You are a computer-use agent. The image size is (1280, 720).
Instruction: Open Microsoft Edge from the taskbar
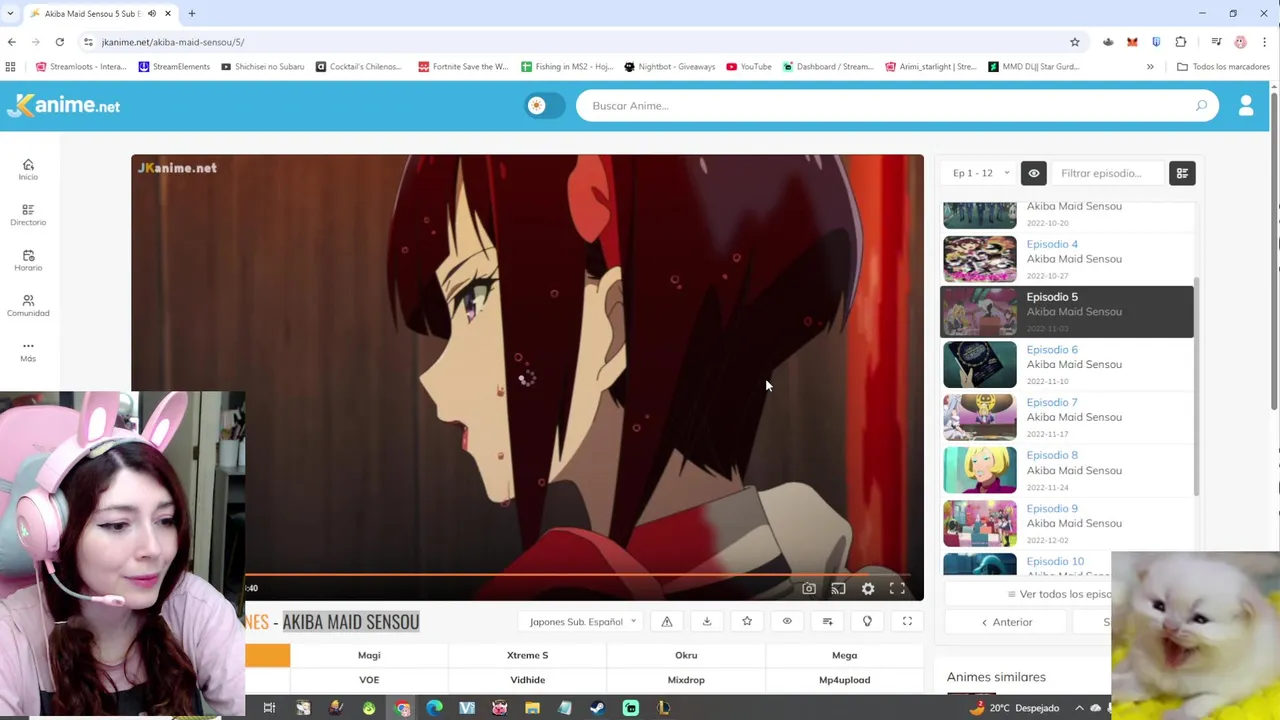(434, 708)
